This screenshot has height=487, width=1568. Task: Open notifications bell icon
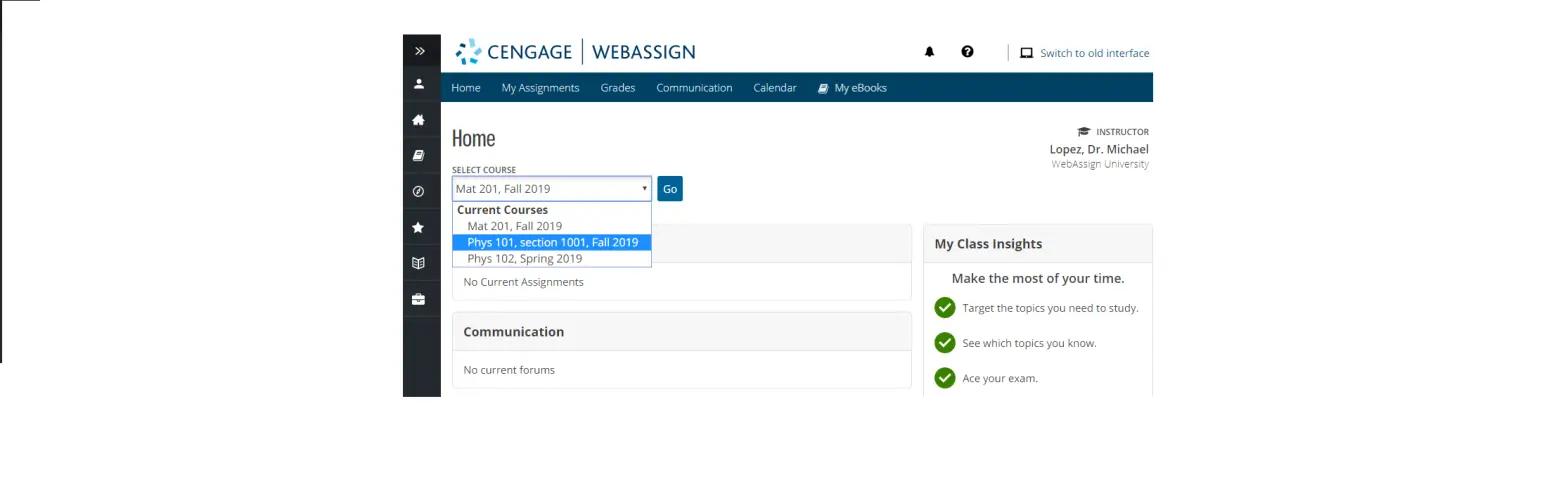929,52
